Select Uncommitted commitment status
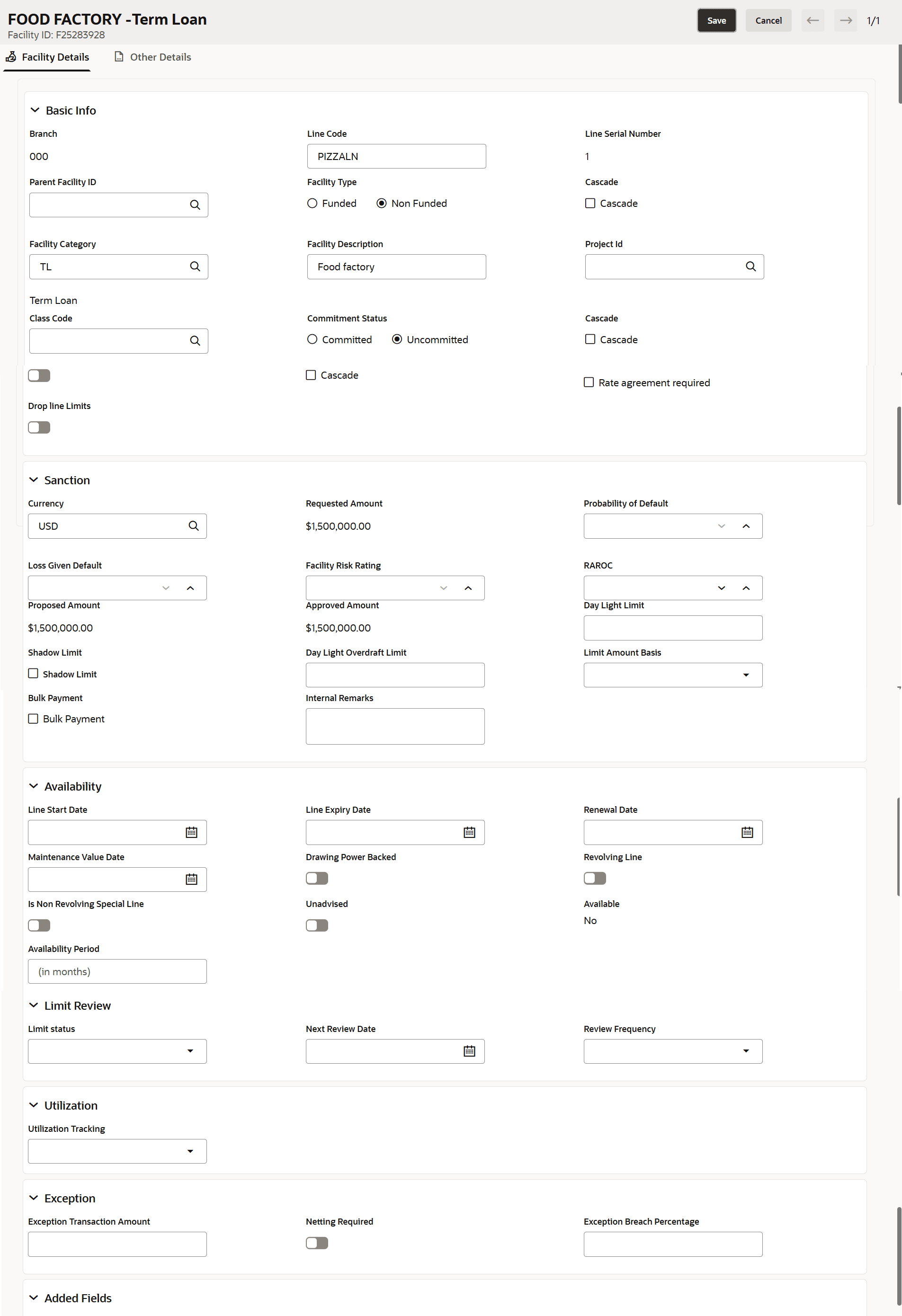 397,339
